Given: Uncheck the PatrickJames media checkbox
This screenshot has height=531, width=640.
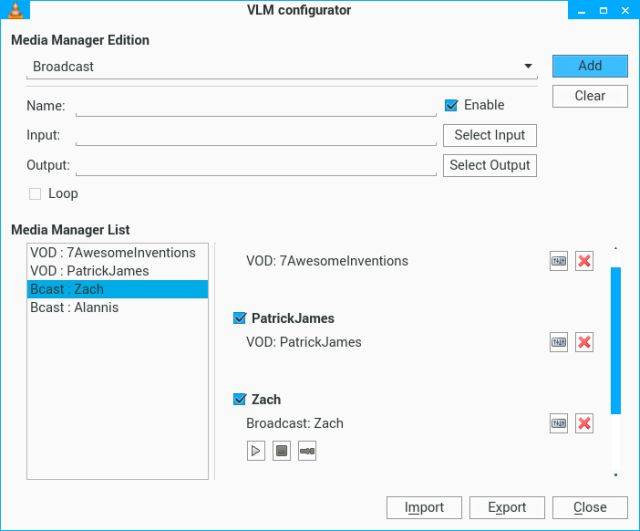Looking at the screenshot, I should pyautogui.click(x=239, y=318).
